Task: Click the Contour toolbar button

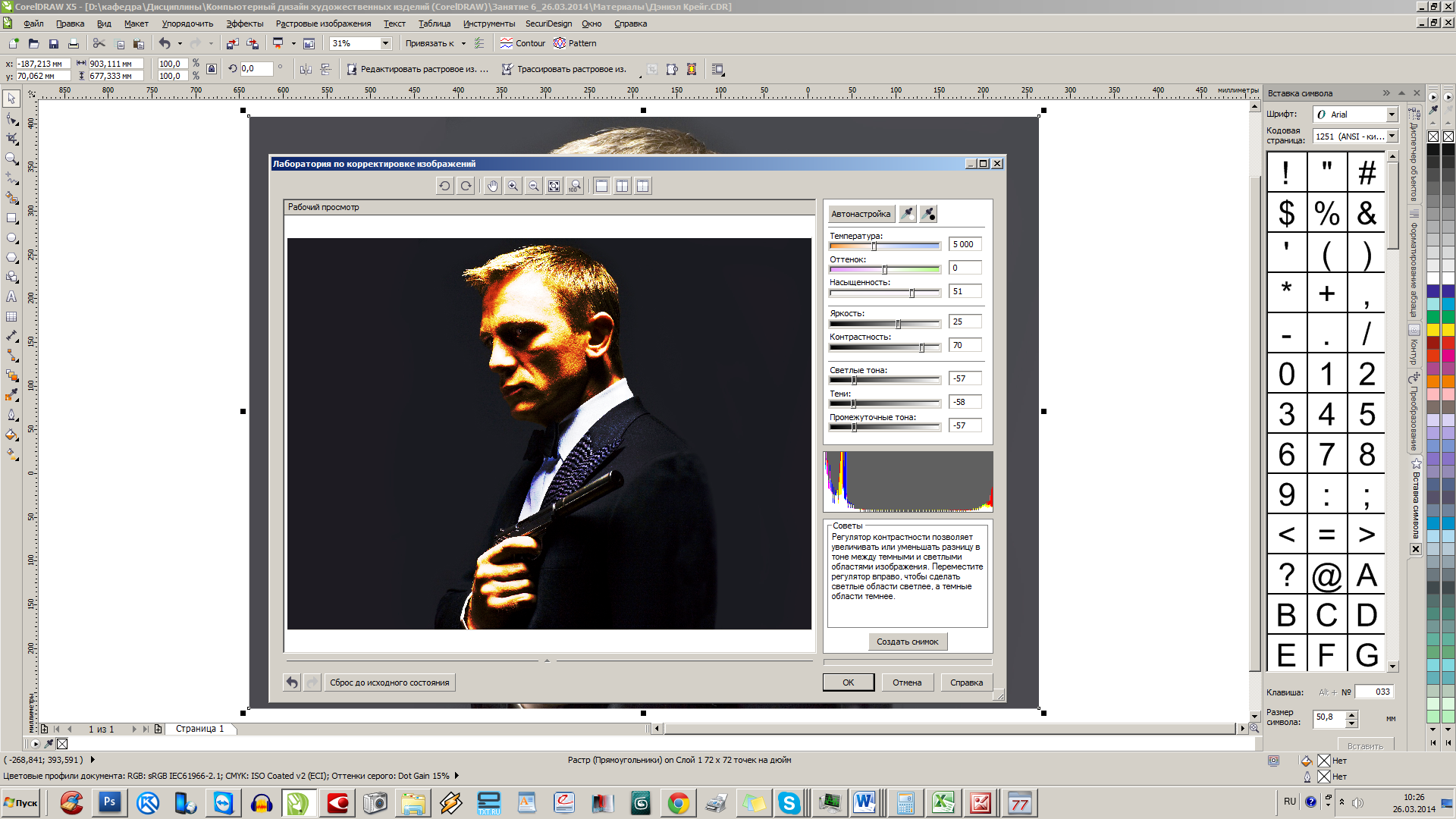Action: click(x=522, y=43)
